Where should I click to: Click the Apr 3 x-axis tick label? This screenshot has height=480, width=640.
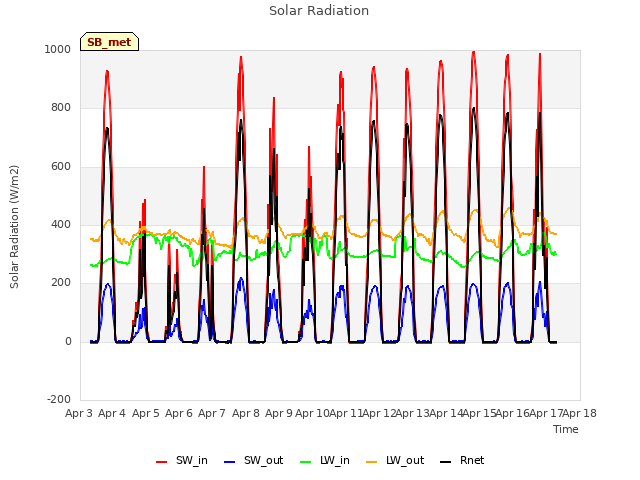(79, 413)
